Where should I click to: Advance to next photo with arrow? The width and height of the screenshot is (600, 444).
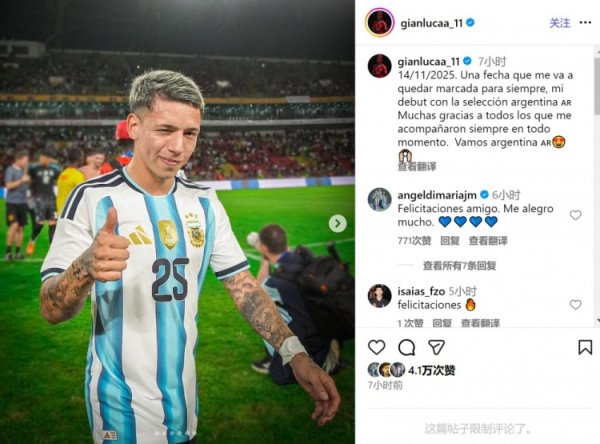338,224
